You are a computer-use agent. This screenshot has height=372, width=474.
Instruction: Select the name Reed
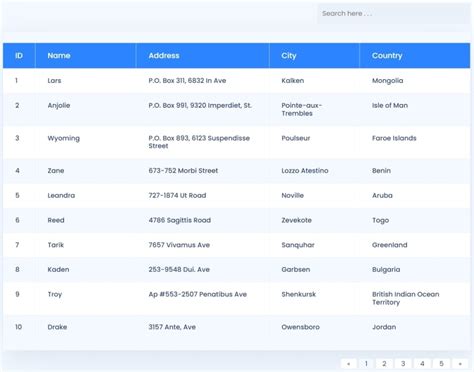pos(56,220)
